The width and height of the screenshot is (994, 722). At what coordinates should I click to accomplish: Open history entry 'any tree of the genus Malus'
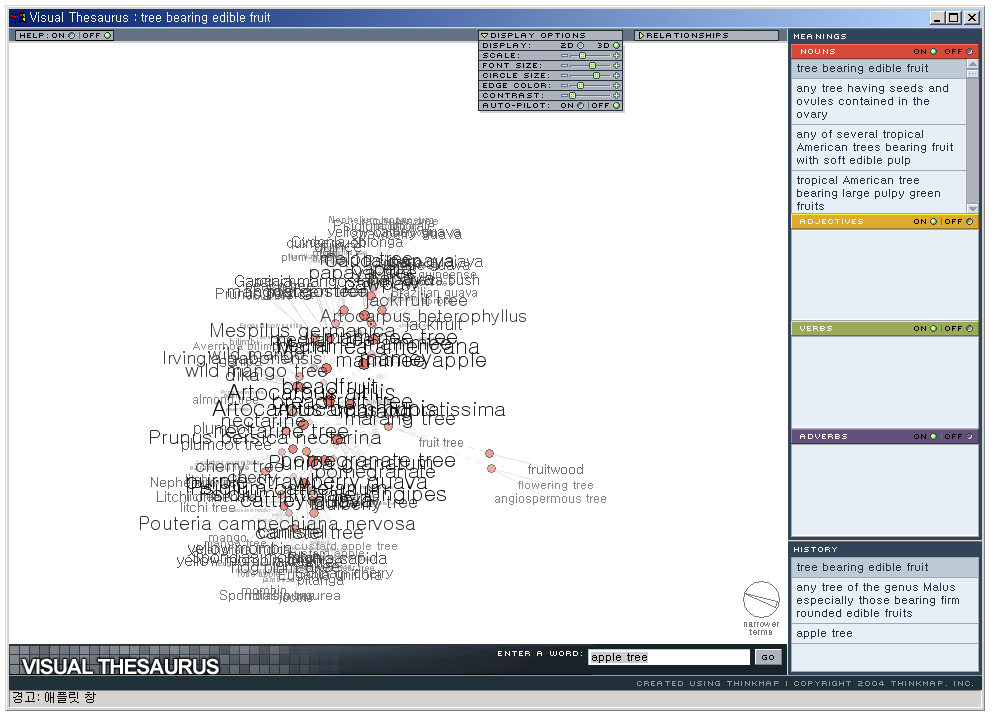coord(884,600)
